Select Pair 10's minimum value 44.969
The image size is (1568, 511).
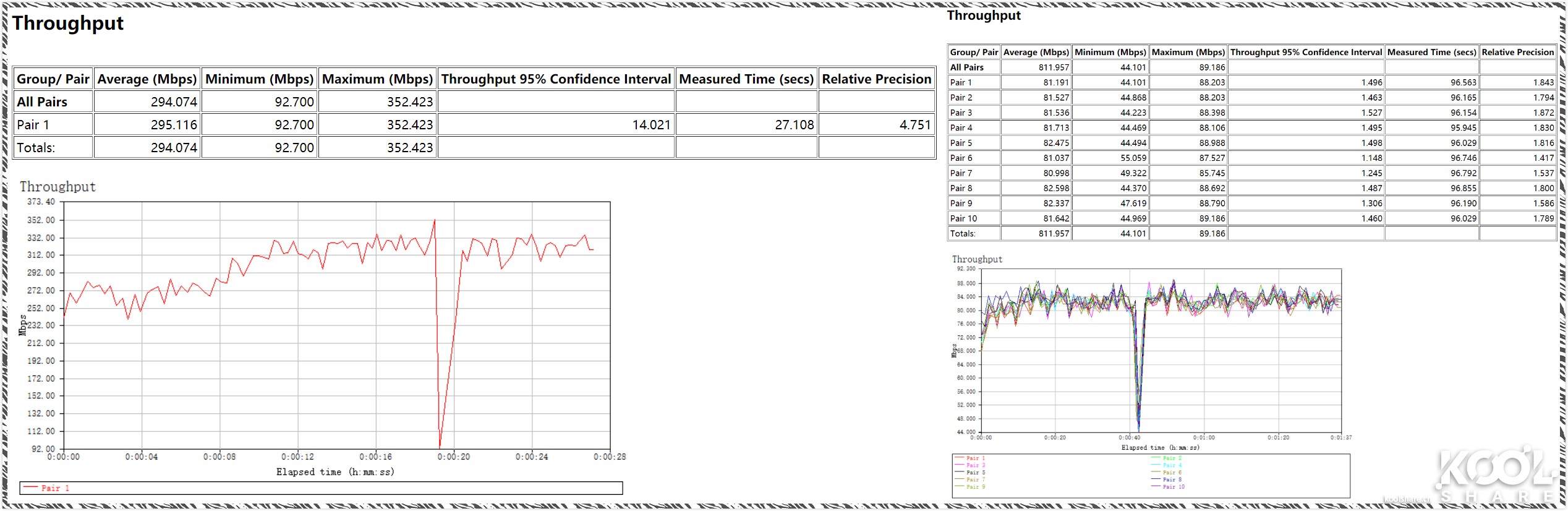[x=1133, y=218]
